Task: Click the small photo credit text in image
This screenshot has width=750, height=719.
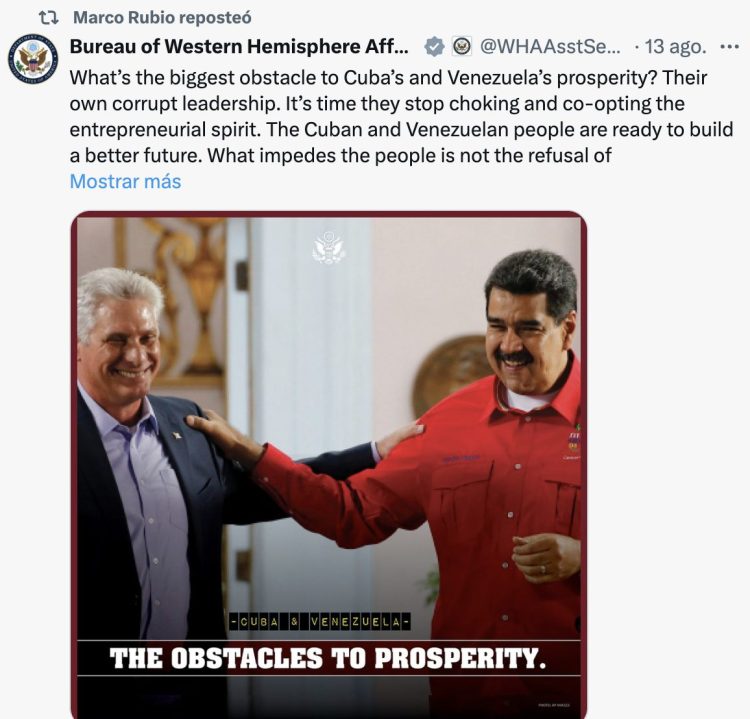Action: point(554,705)
